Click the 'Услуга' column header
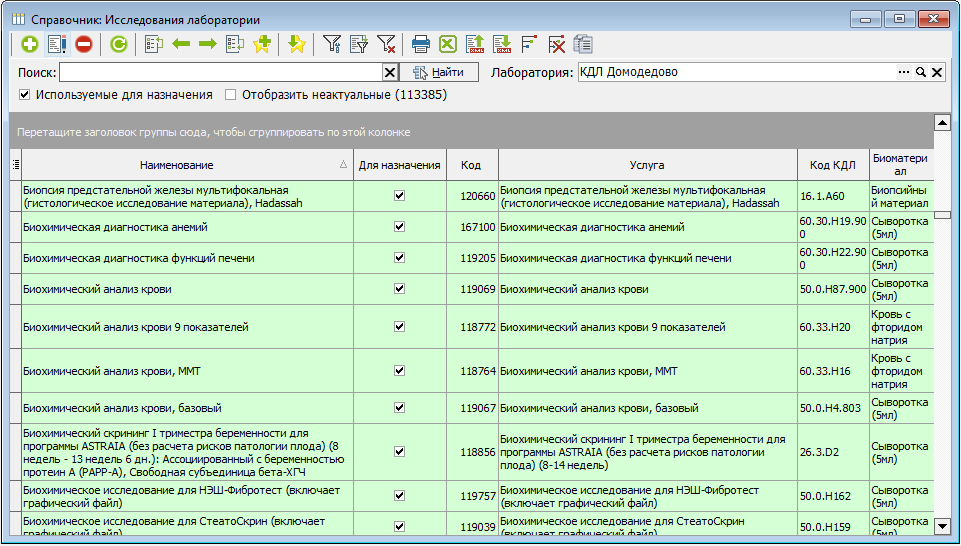961x546 pixels. [x=647, y=165]
